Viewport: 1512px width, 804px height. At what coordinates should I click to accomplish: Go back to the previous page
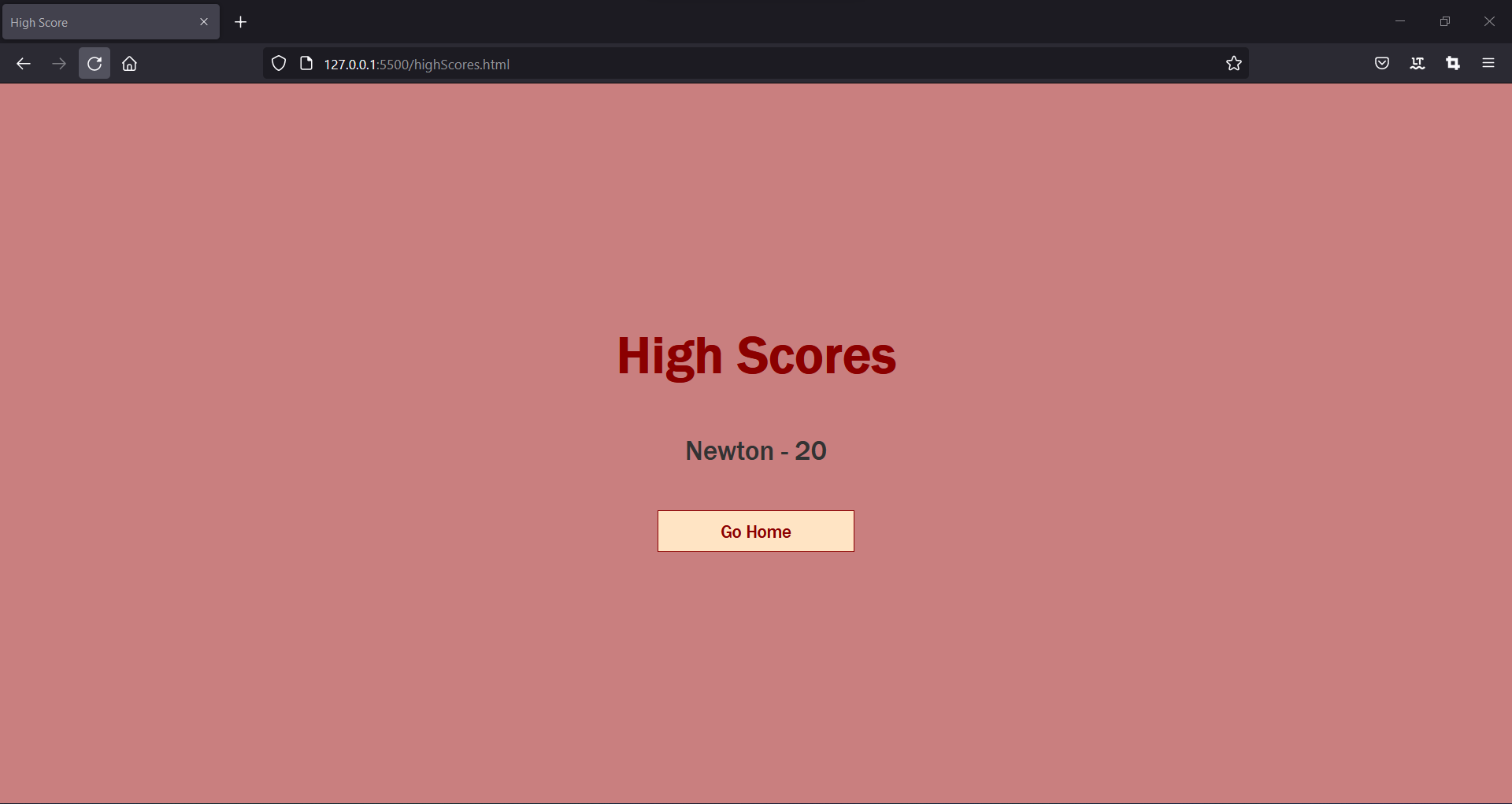(x=23, y=63)
